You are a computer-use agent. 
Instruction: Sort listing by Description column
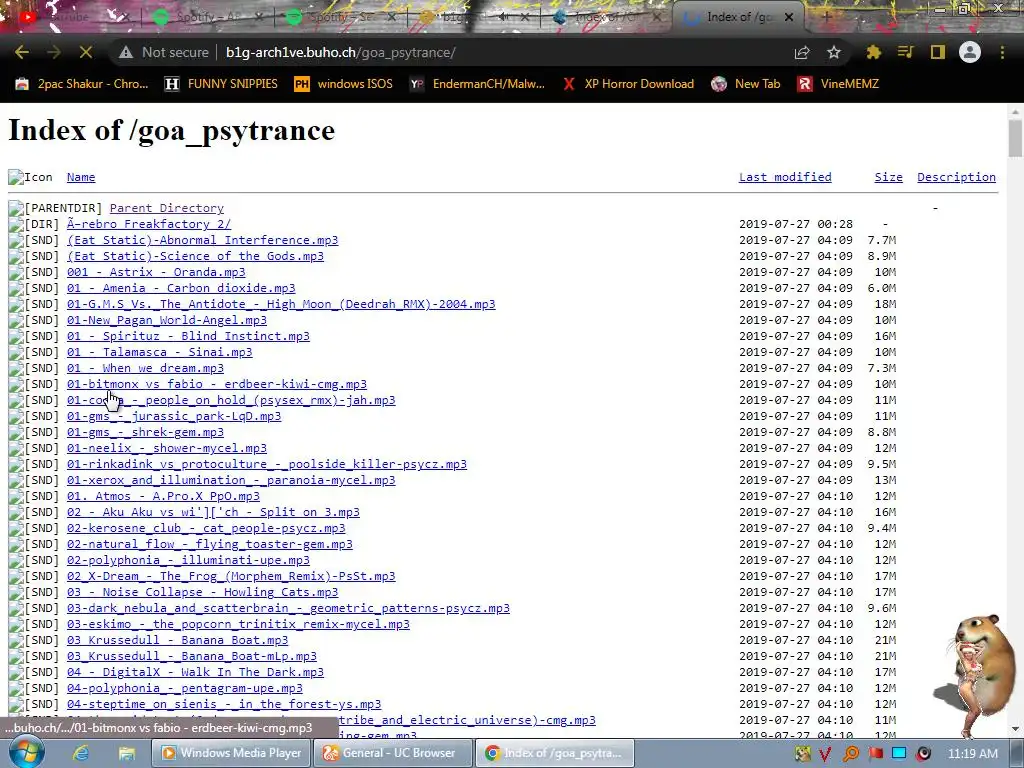(x=956, y=177)
